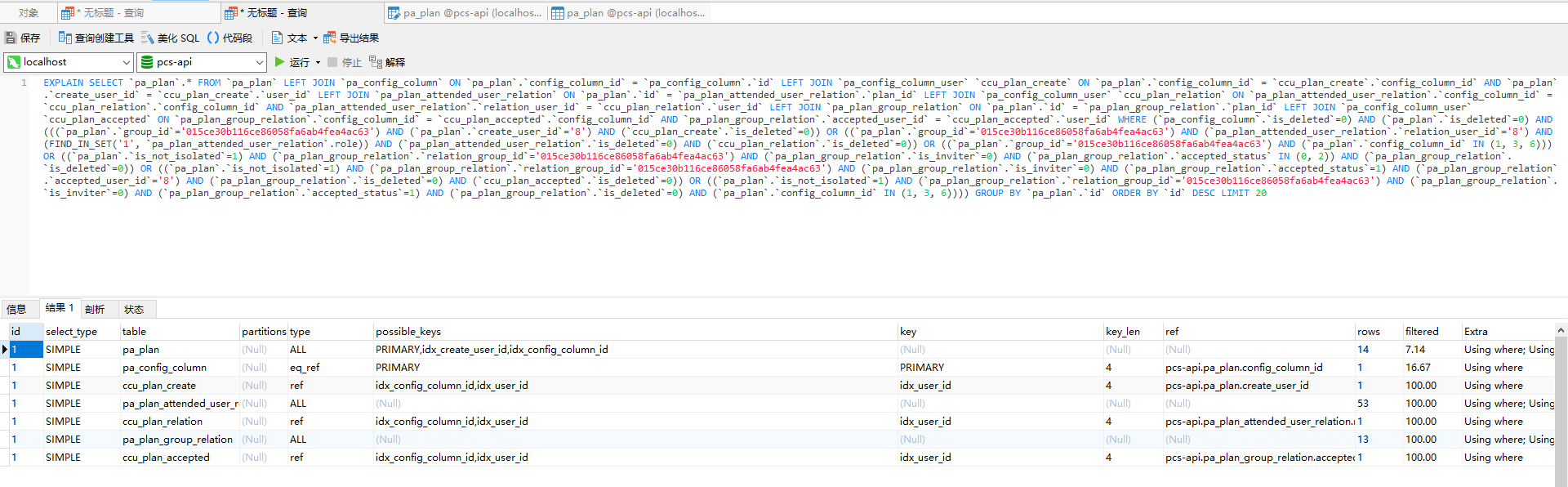The image size is (1568, 487).
Task: Click the 停止 (Stop) button
Action: (345, 62)
